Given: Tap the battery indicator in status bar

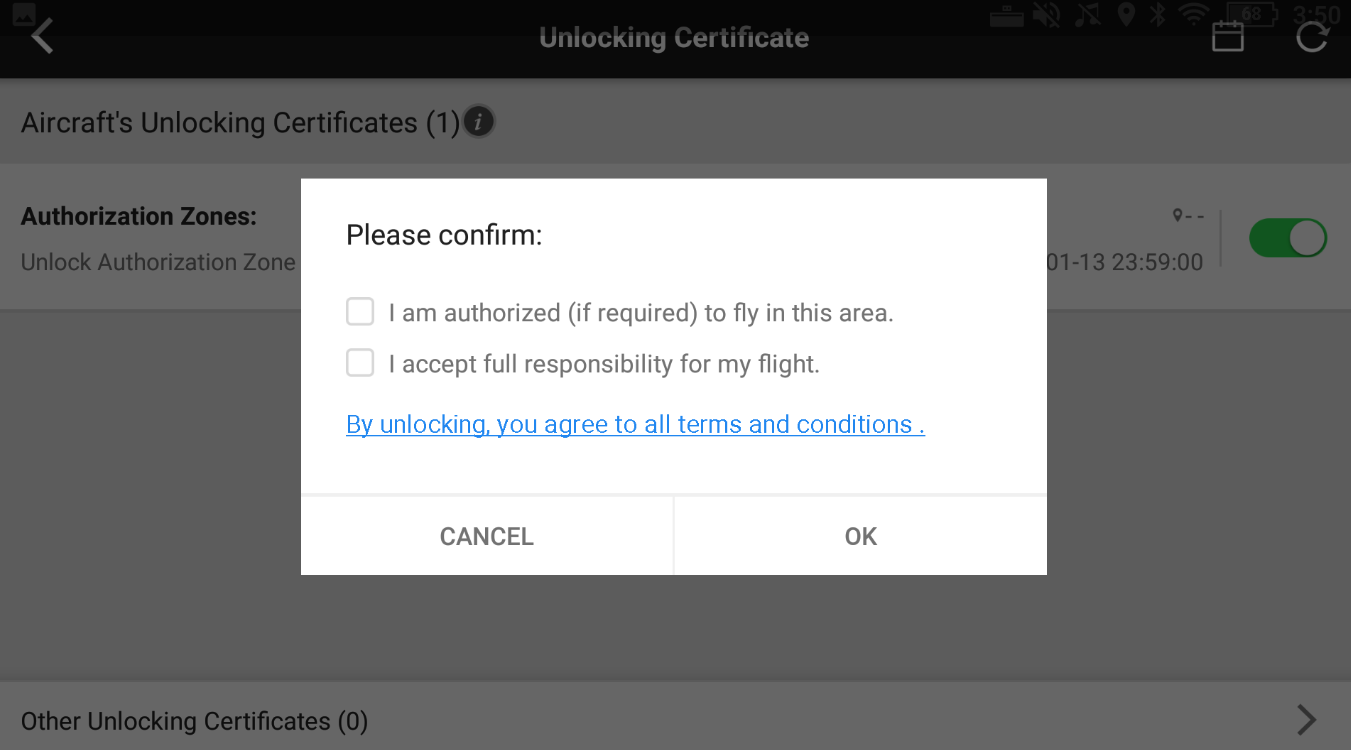Looking at the screenshot, I should click(x=1252, y=15).
